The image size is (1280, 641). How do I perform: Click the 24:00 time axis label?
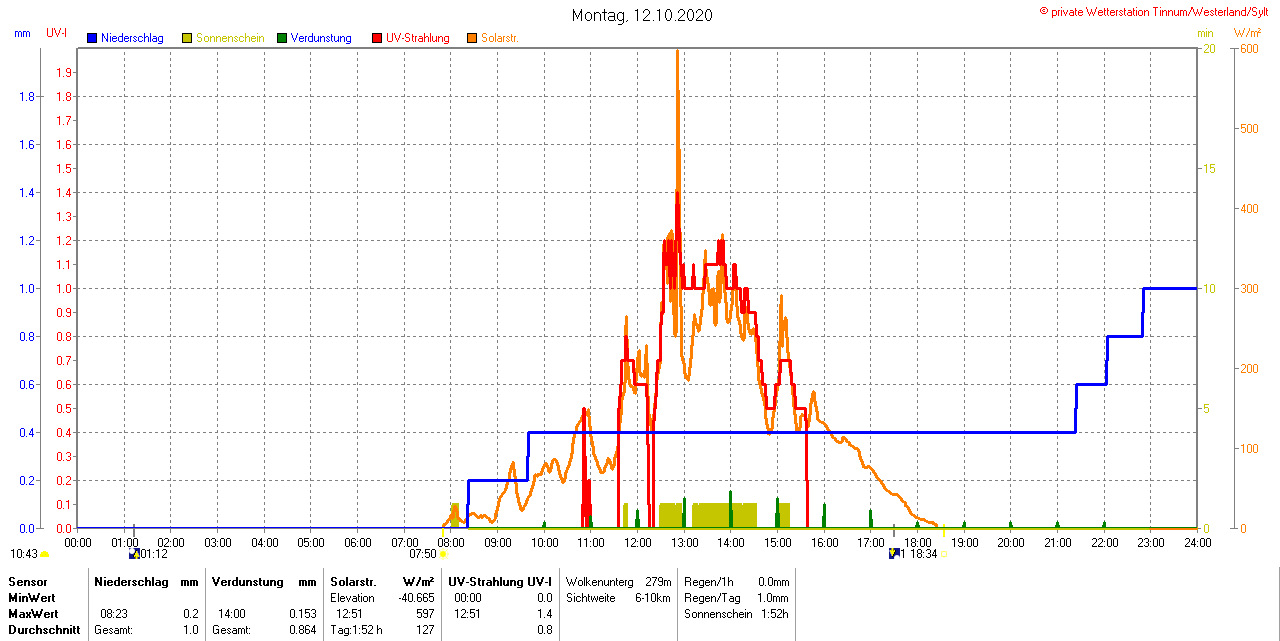click(x=1197, y=542)
